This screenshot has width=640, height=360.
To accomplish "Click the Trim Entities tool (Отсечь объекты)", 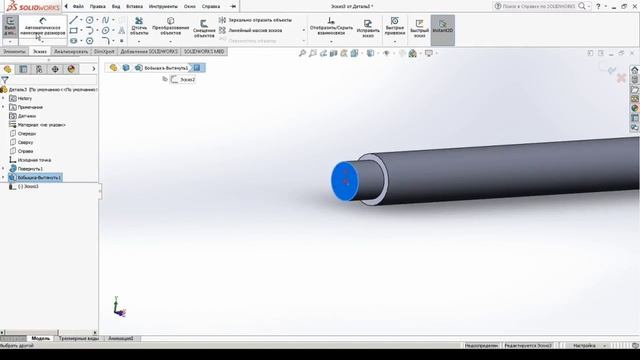I will (x=139, y=27).
